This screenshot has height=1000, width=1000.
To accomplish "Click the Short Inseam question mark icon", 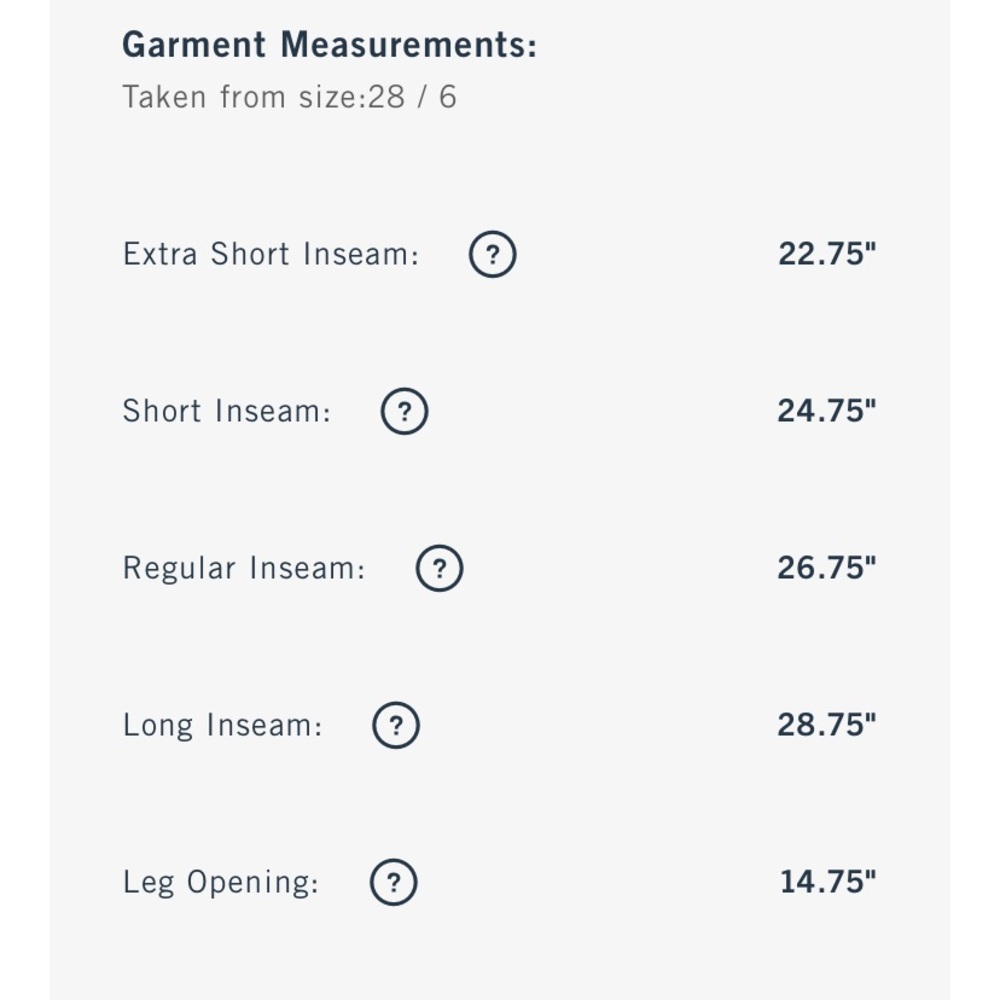I will pos(404,411).
